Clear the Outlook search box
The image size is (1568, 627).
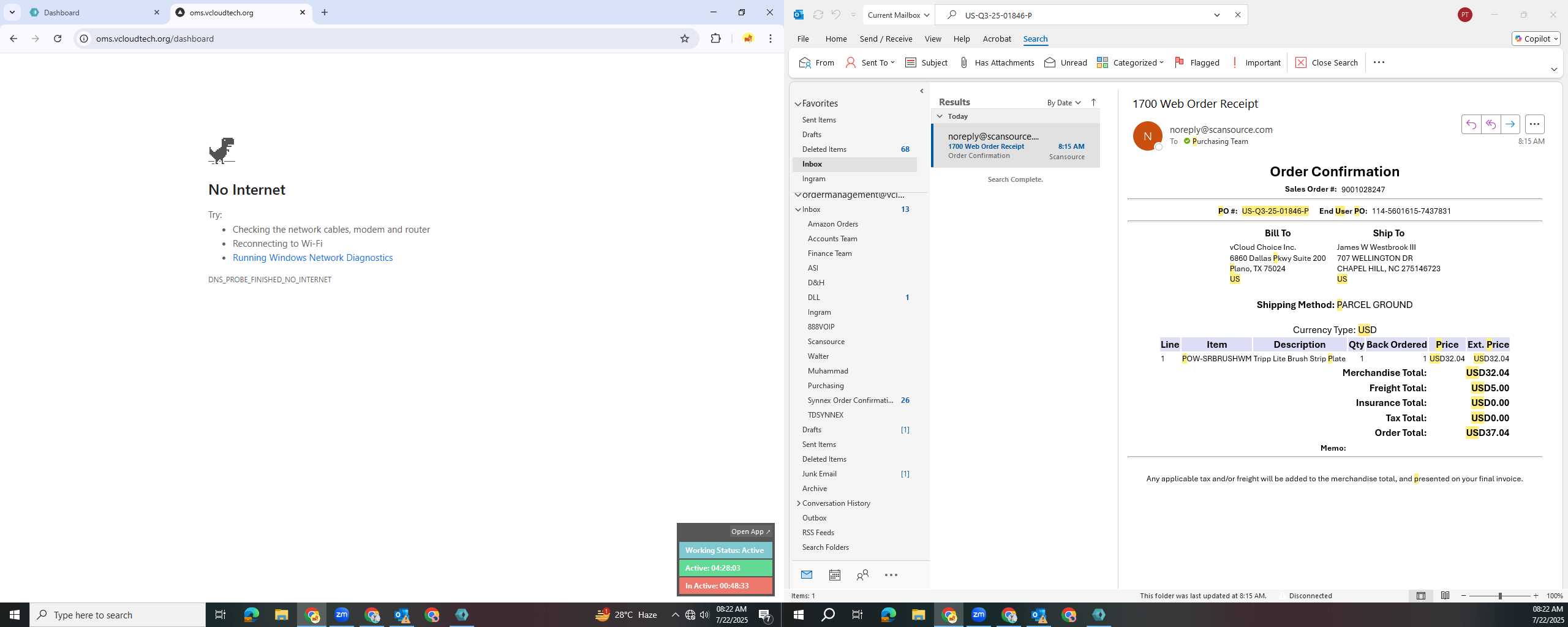coord(1237,15)
